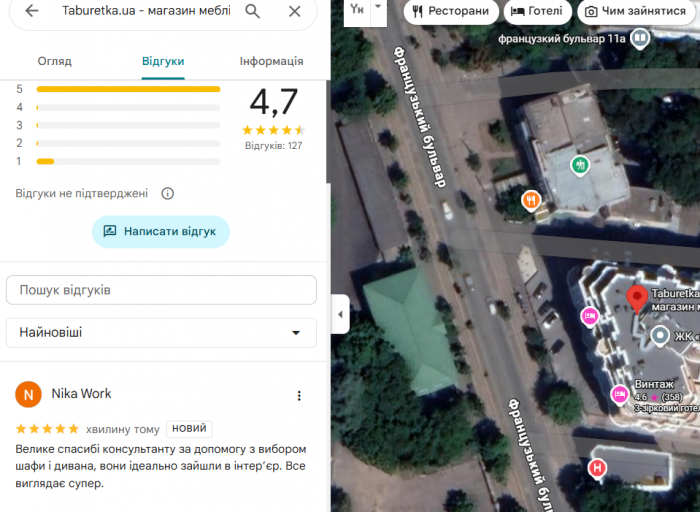
Task: Click the orange restaurant map marker
Action: point(531,201)
